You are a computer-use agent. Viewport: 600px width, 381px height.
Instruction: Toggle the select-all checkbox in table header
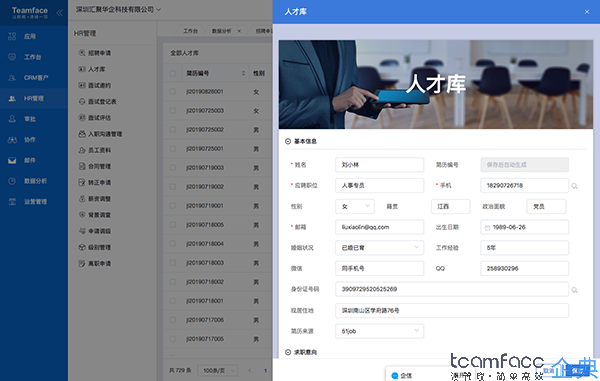point(173,73)
